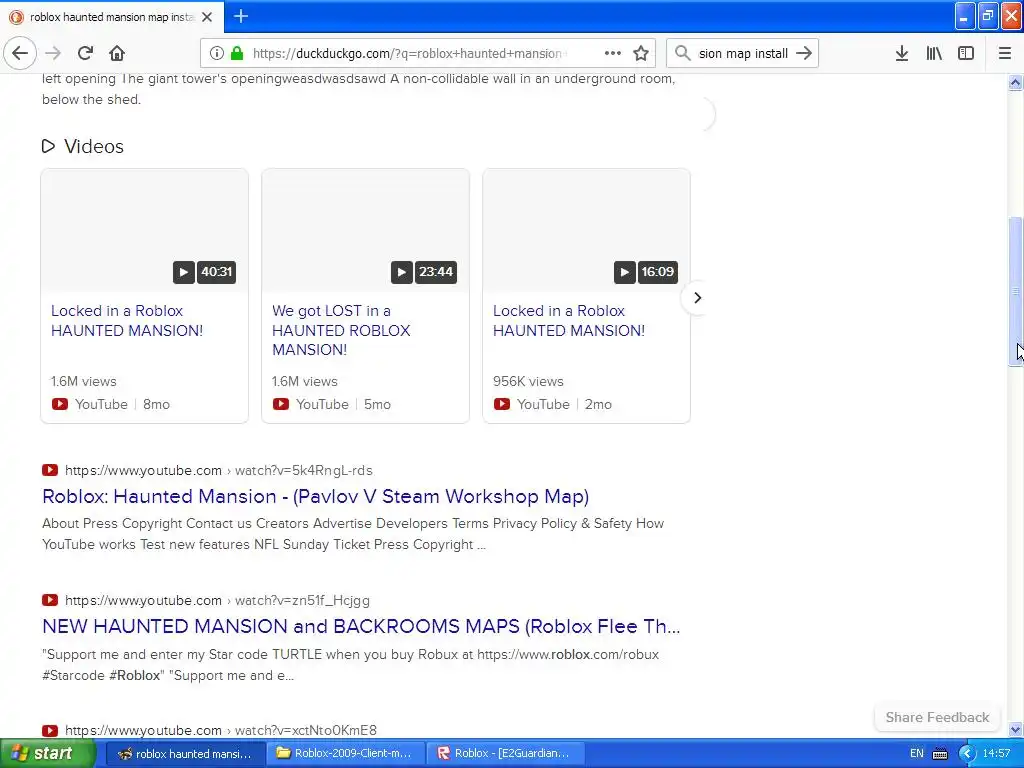Go back to the previous page
This screenshot has width=1024, height=768.
click(20, 53)
